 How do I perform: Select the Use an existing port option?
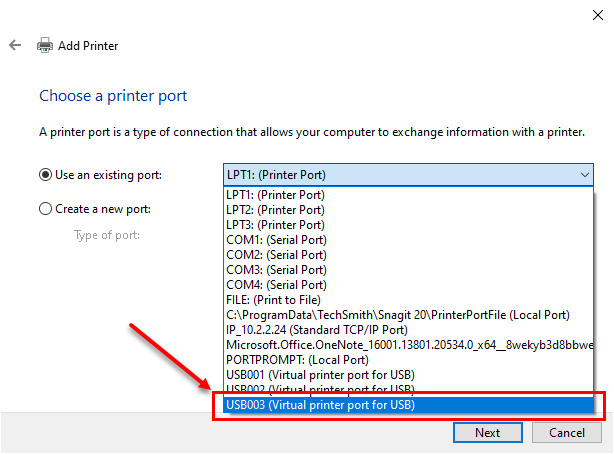(x=45, y=175)
